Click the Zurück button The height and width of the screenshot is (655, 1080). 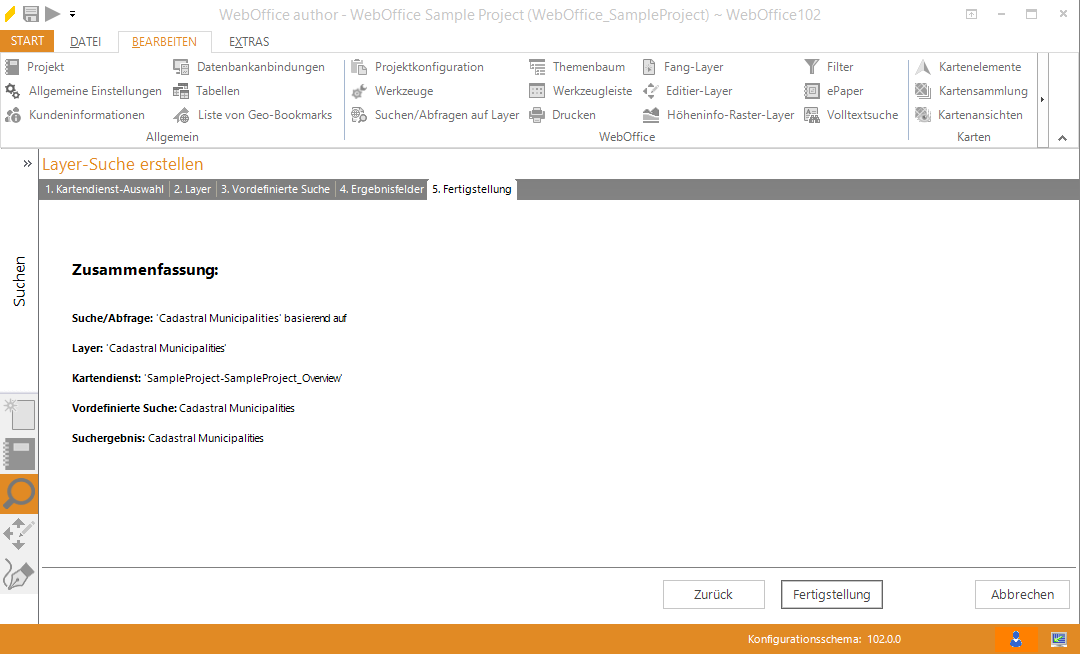(713, 594)
